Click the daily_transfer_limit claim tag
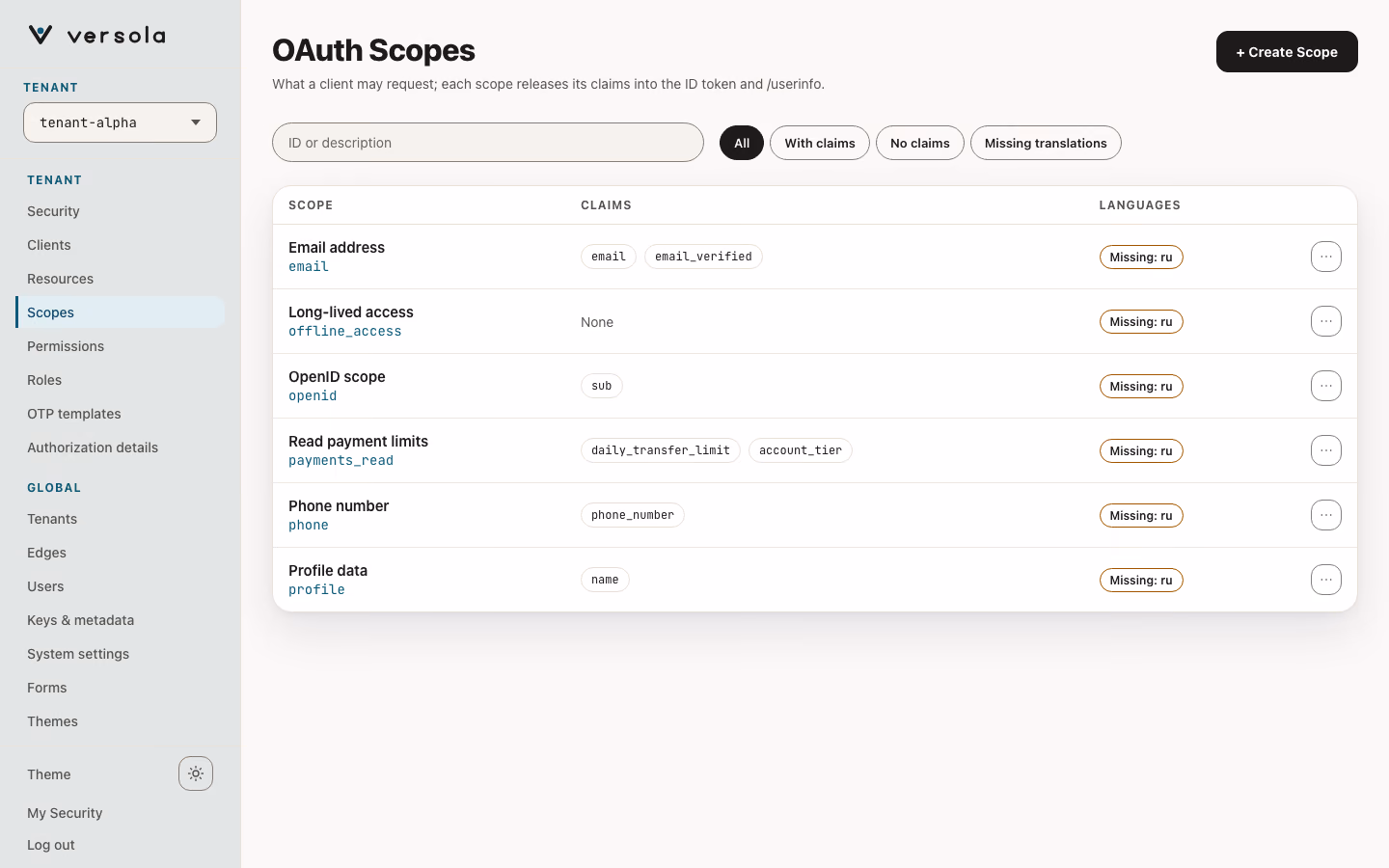This screenshot has width=1389, height=868. tap(661, 450)
